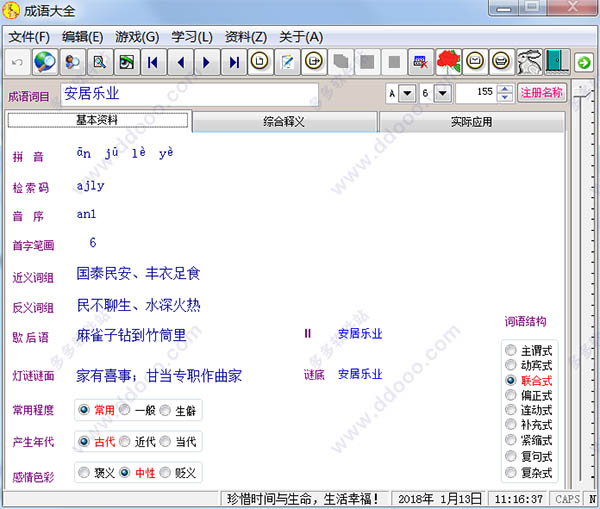Click the green arrow go icon
The height and width of the screenshot is (509, 600).
(x=584, y=62)
